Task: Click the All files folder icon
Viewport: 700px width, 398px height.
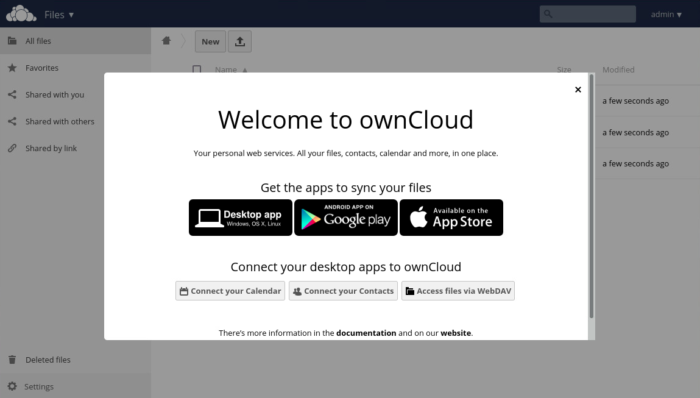Action: (12, 41)
